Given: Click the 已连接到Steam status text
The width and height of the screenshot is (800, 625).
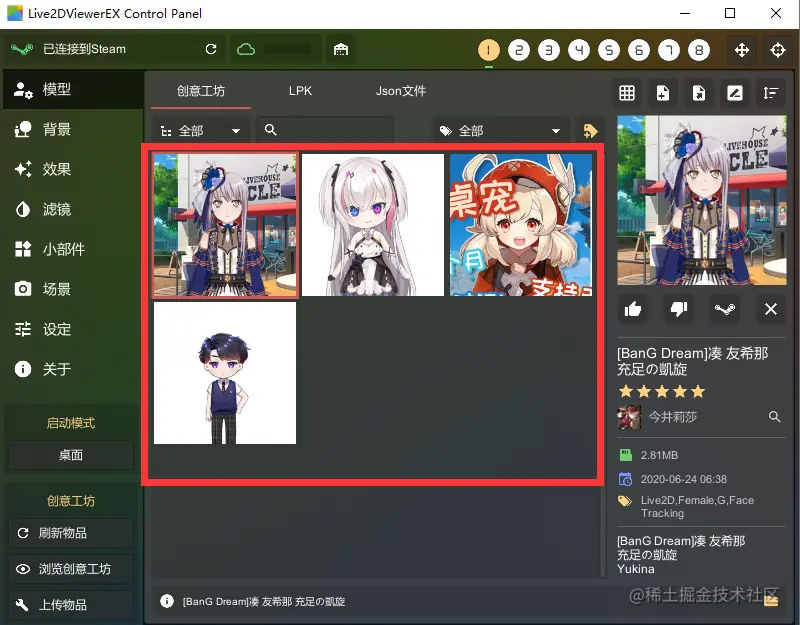Looking at the screenshot, I should (x=84, y=49).
